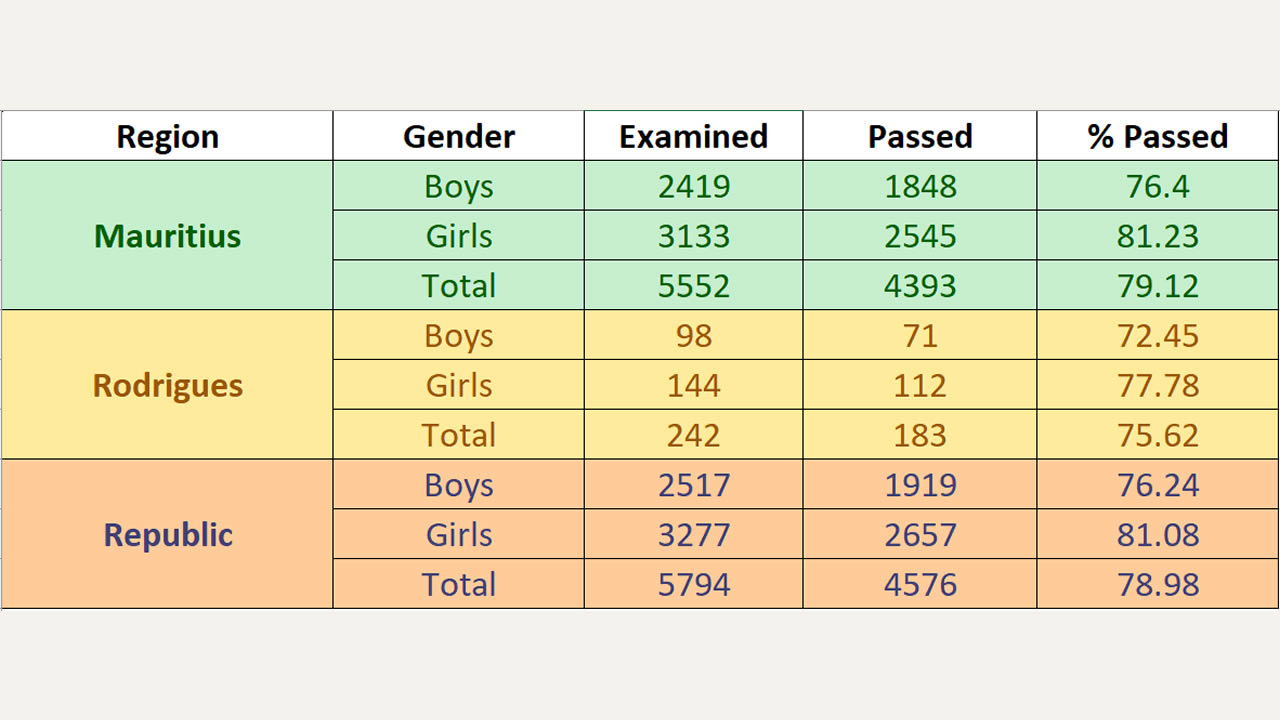
Task: Select the Examined header cell
Action: click(693, 136)
